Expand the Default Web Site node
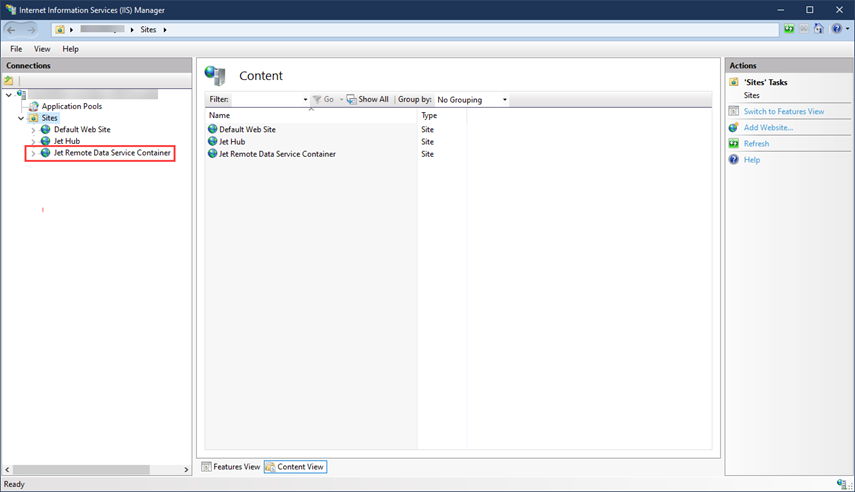This screenshot has height=492, width=855. (33, 130)
